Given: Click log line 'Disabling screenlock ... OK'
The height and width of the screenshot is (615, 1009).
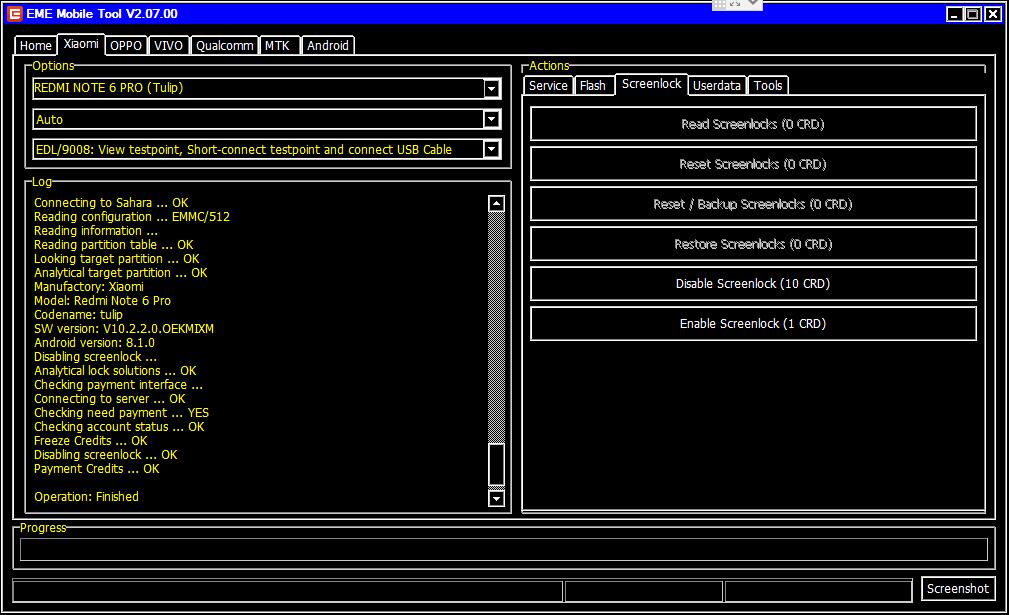Looking at the screenshot, I should (x=106, y=455).
